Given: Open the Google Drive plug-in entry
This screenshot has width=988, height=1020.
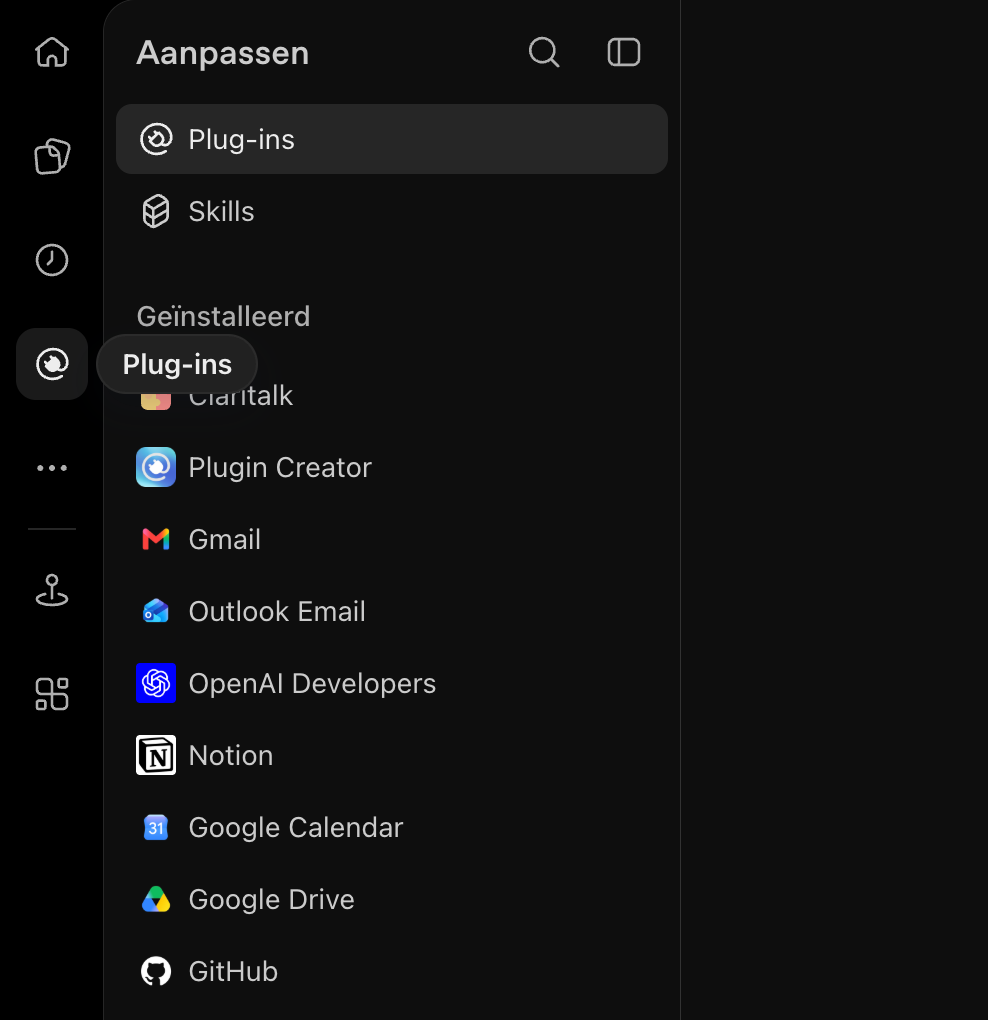Looking at the screenshot, I should click(x=392, y=900).
